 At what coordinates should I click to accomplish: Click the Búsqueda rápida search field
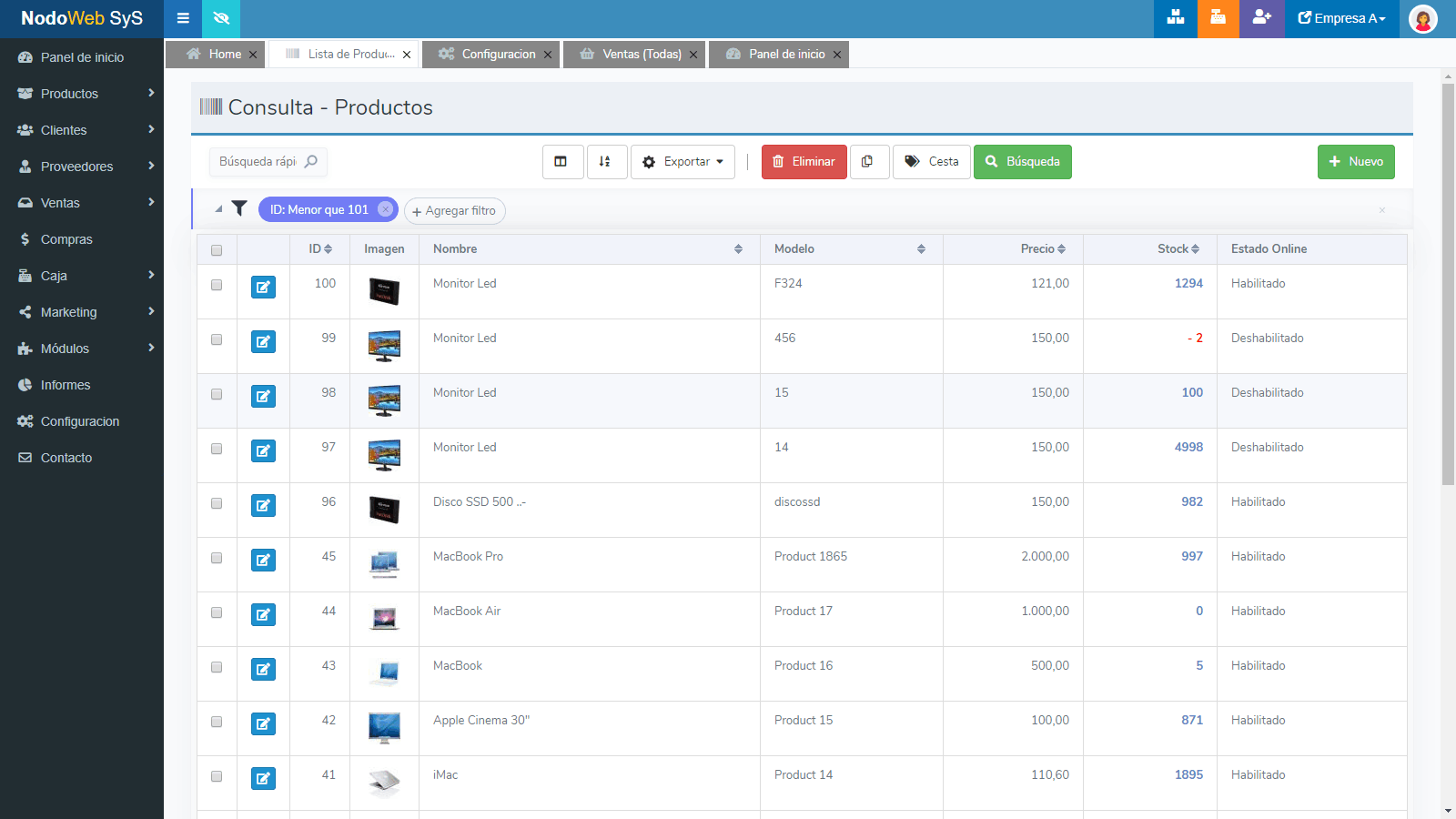click(x=259, y=162)
